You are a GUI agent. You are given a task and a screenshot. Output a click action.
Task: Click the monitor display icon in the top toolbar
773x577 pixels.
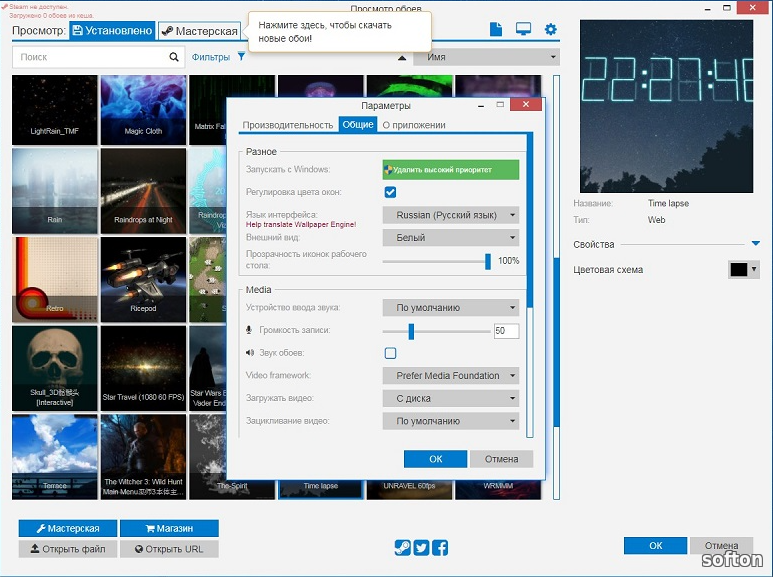coord(523,30)
